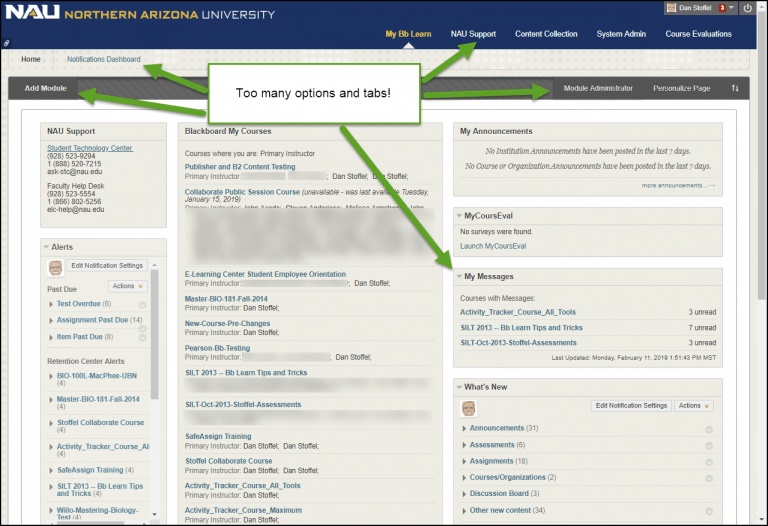
Task: Collapse the Alerts module
Action: 46,246
